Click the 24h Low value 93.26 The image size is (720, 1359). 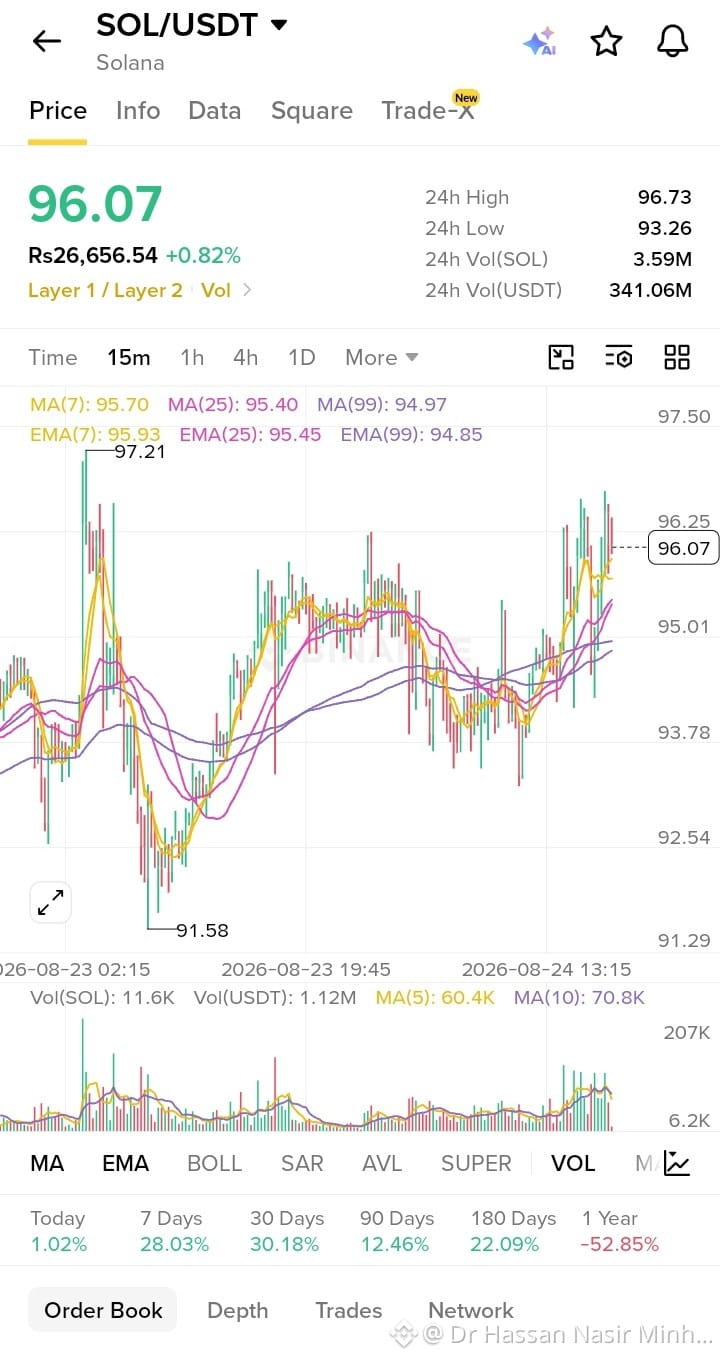click(x=665, y=229)
